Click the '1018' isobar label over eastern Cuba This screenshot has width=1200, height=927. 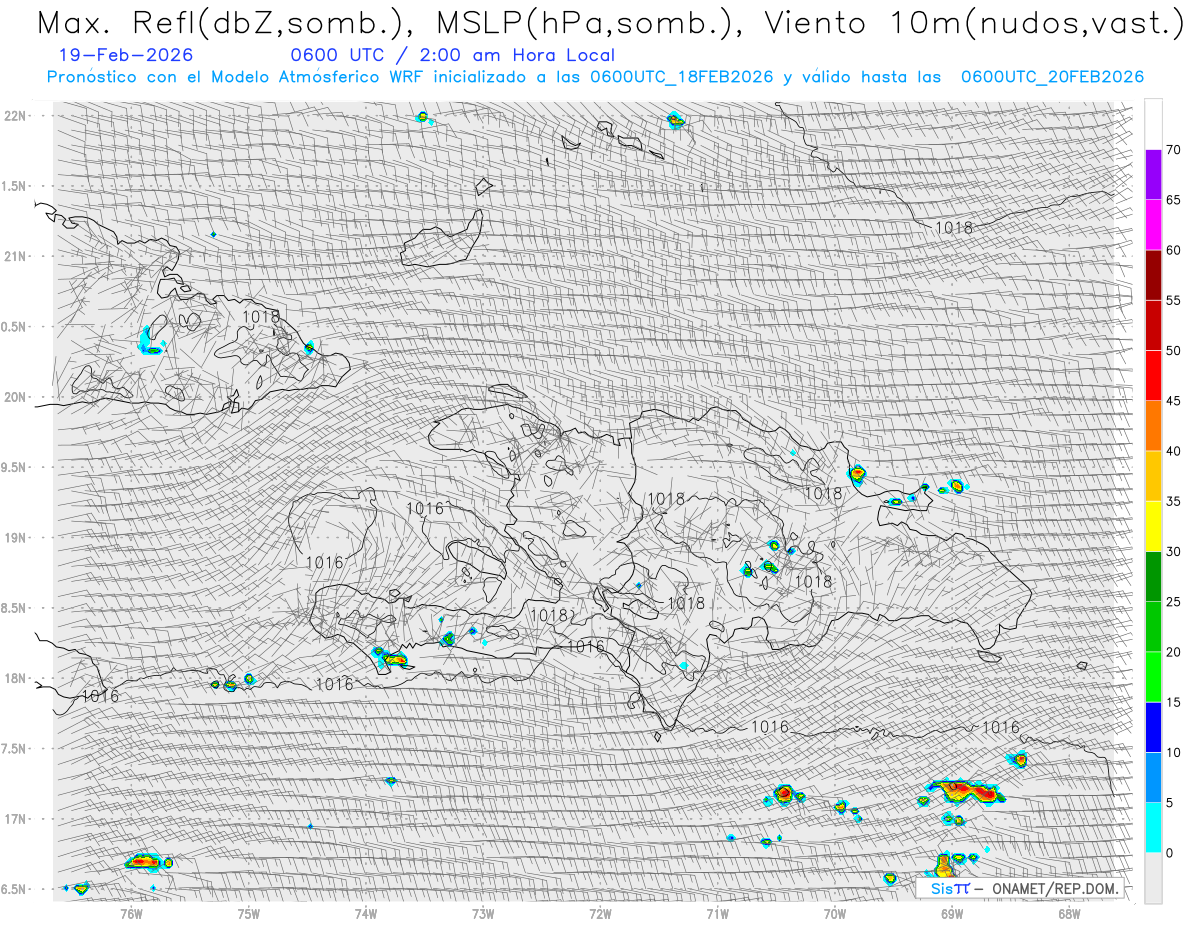[x=261, y=316]
